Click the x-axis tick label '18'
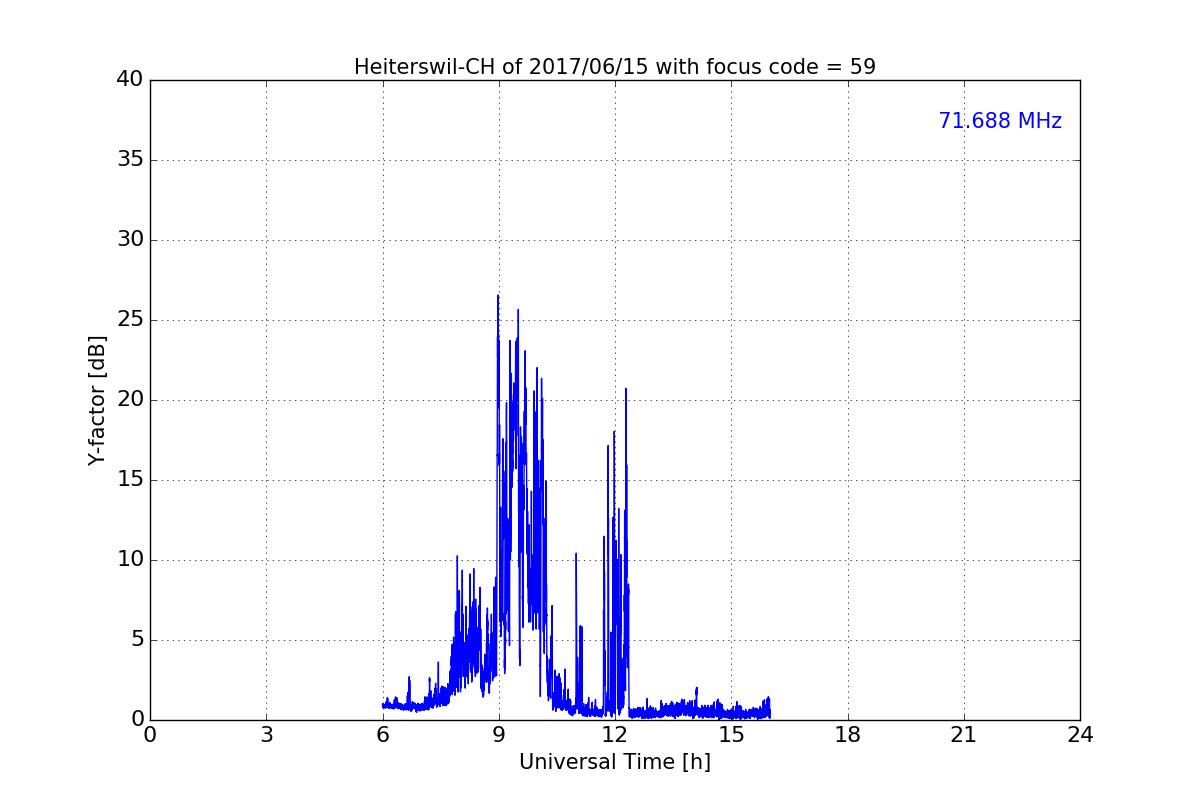This screenshot has height=800, width=1200. (x=848, y=735)
